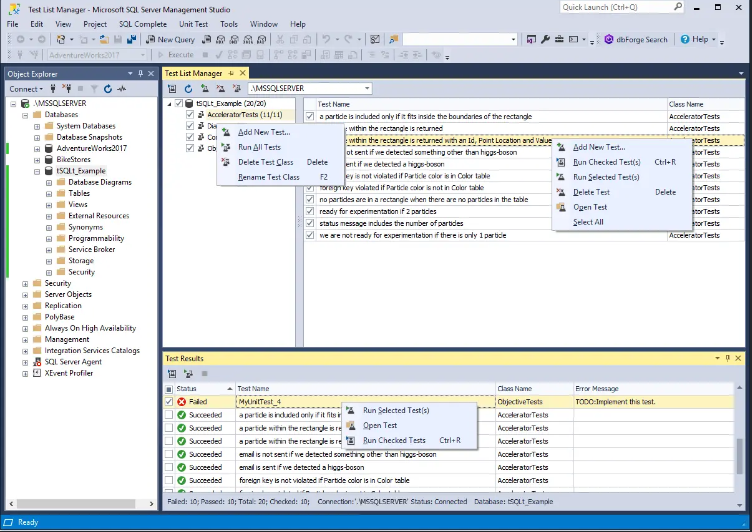752x532 pixels.
Task: Expand the Programmability folder
Action: [49, 238]
